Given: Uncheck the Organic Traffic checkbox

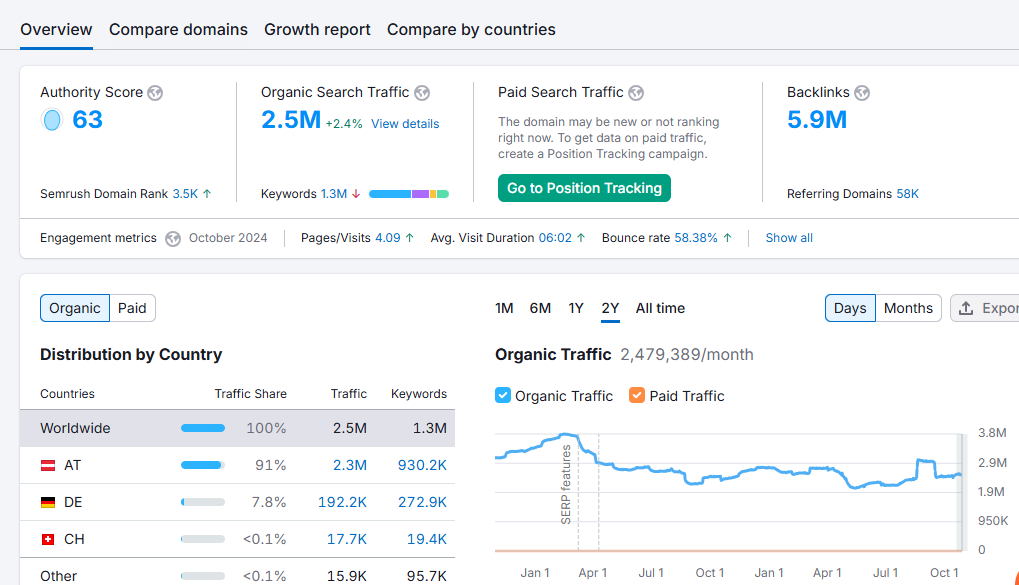Looking at the screenshot, I should point(503,395).
